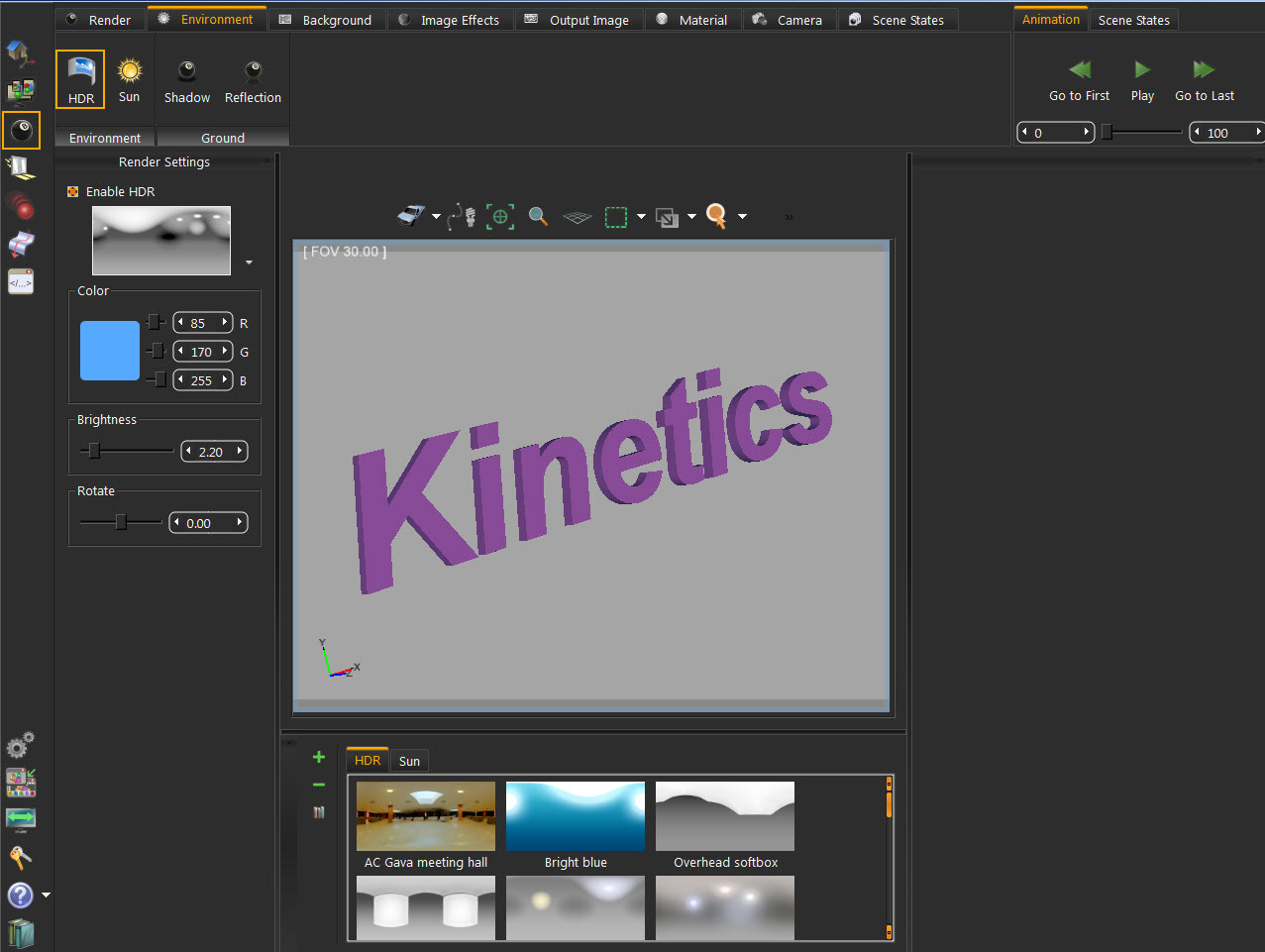Click the house with axes sidebar icon
1265x952 pixels.
(x=20, y=52)
